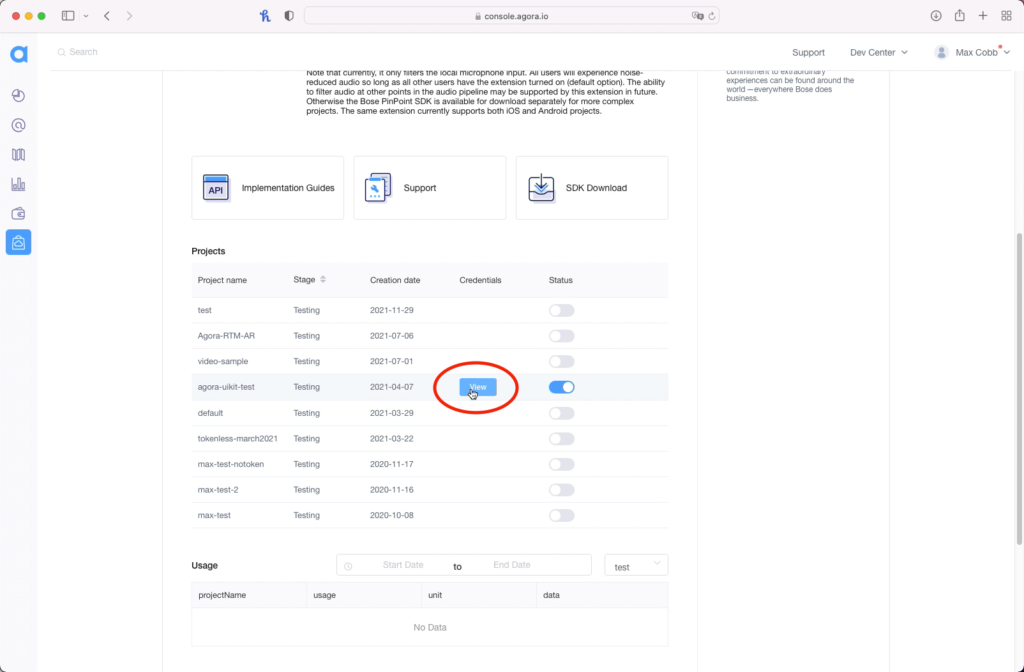
Task: Enable the toggle for tokenless-march2021
Action: [562, 439]
